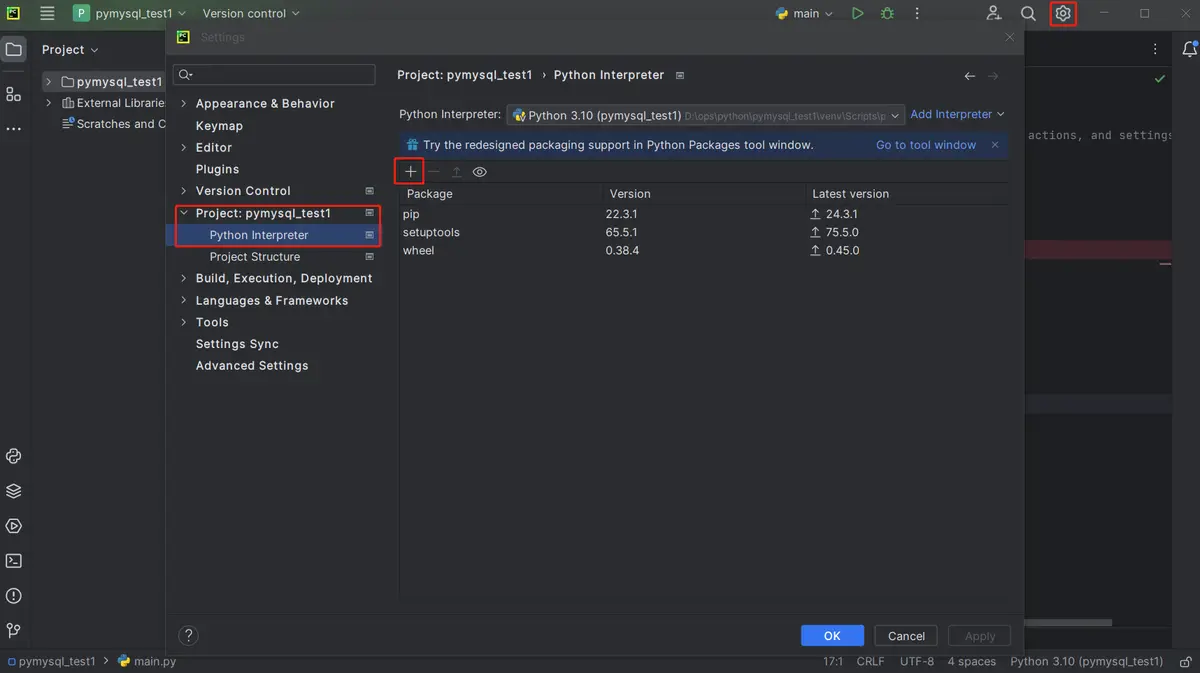Select Keymap in the settings tree
This screenshot has width=1200, height=673.
pos(219,126)
